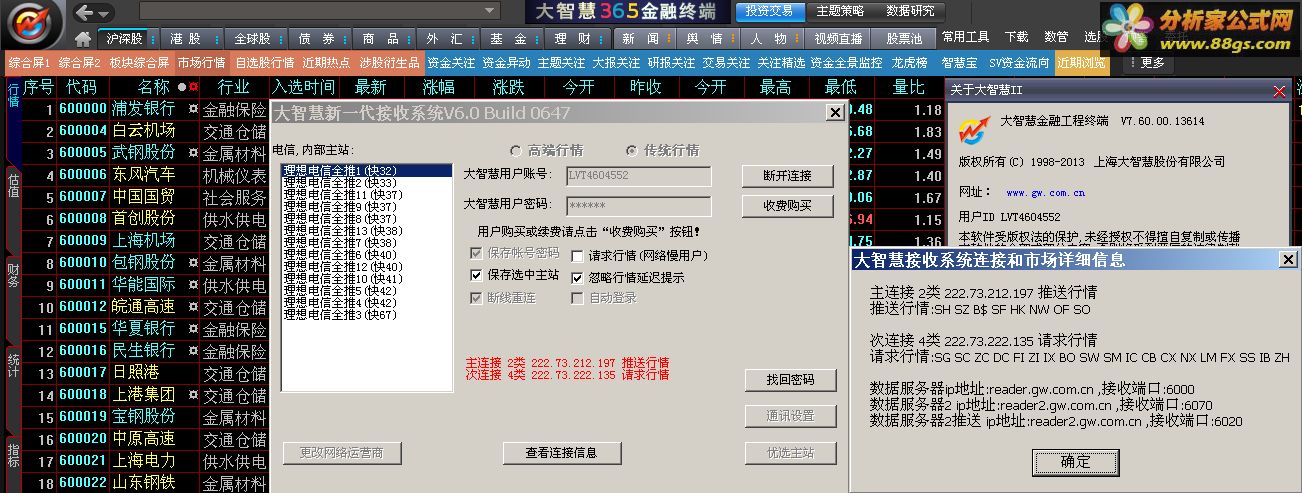
Task: Close the 关于大智慧II window
Action: pos(1278,91)
